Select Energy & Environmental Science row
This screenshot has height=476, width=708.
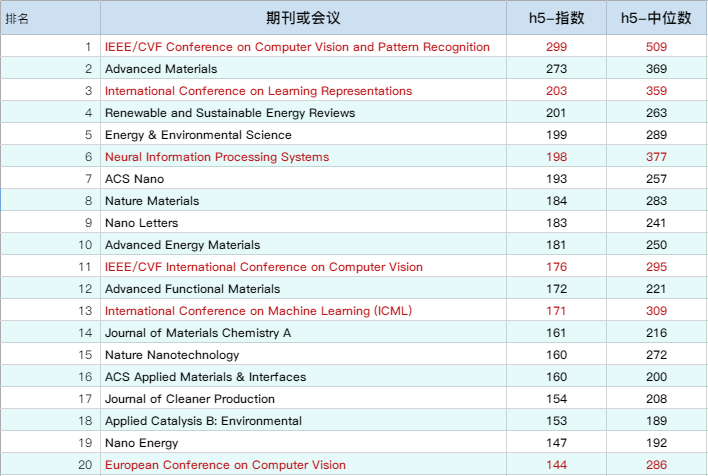coord(198,135)
